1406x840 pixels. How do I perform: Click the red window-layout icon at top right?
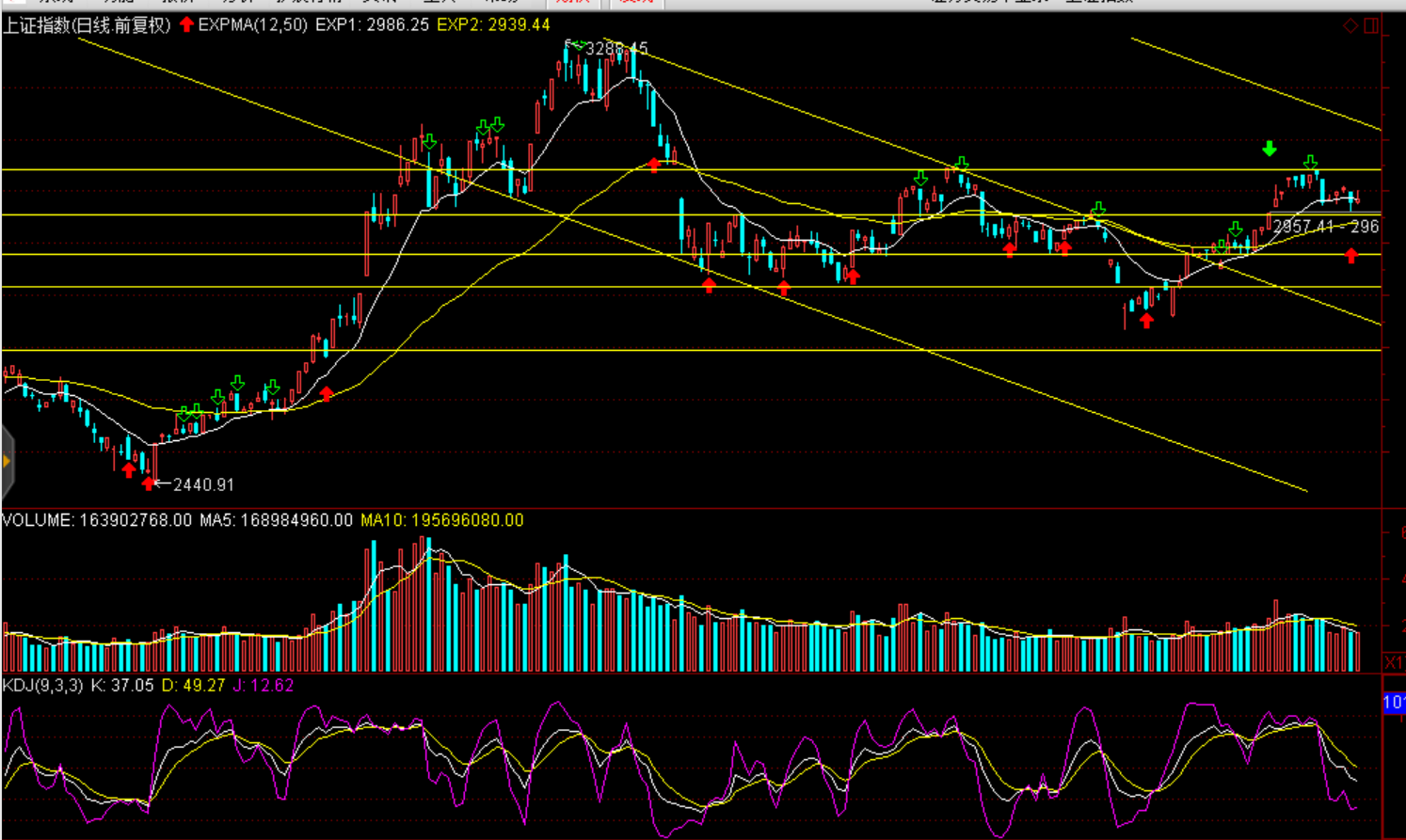coord(1371,25)
